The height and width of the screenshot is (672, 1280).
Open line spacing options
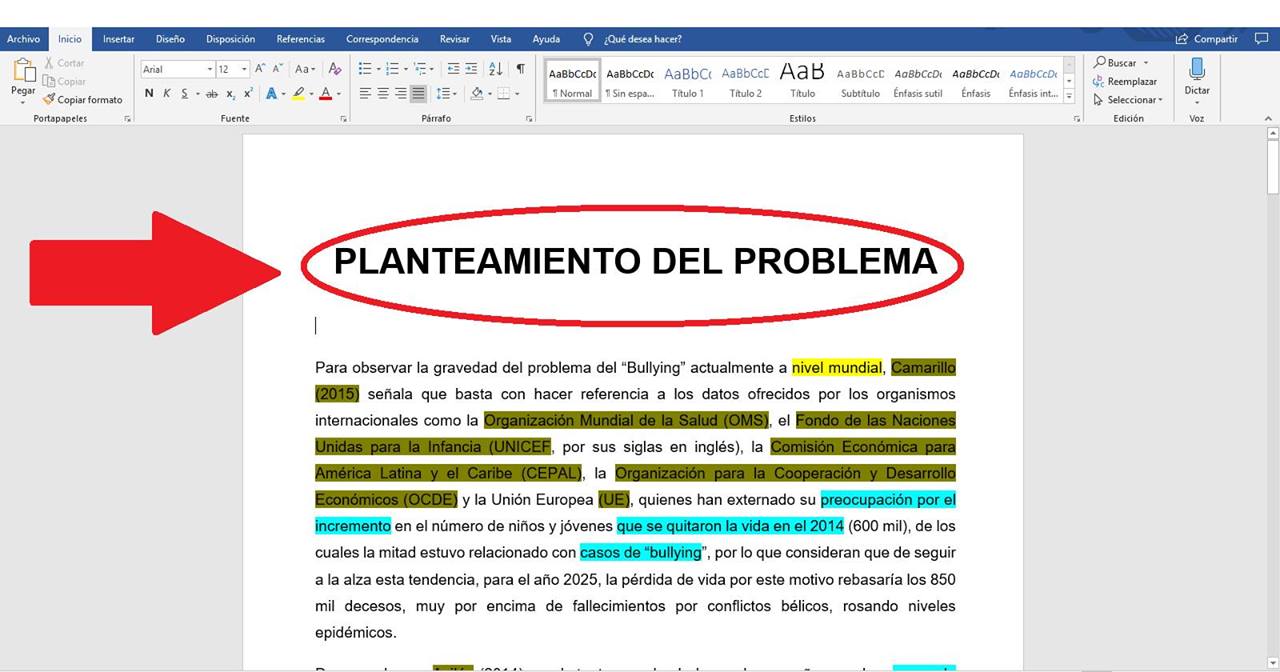pos(446,93)
